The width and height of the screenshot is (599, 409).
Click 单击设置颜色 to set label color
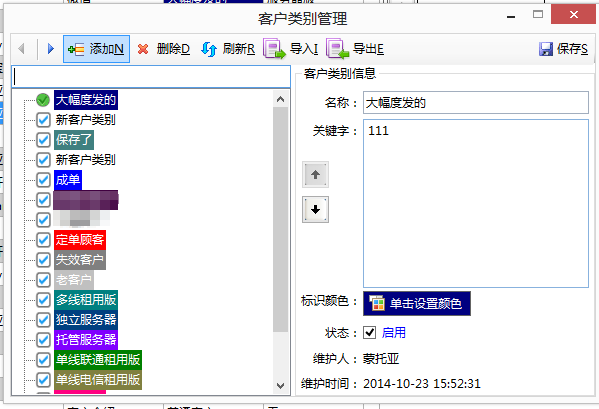[417, 304]
